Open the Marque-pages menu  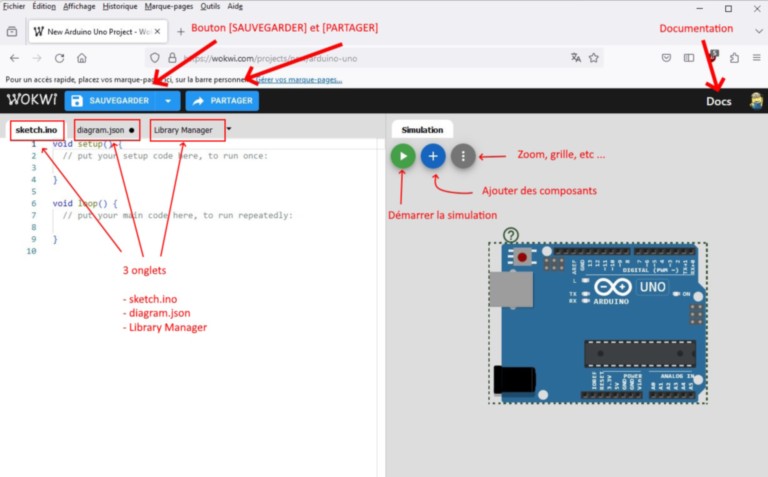(x=168, y=6)
